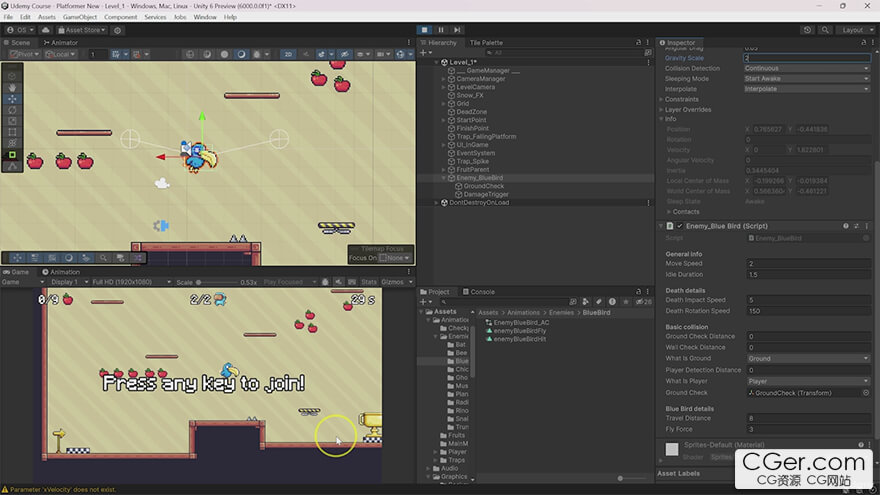Screen dimensions: 880x495
Task: Toggle Enemy_Blue Bird script enabled checkbox
Action: coord(680,226)
